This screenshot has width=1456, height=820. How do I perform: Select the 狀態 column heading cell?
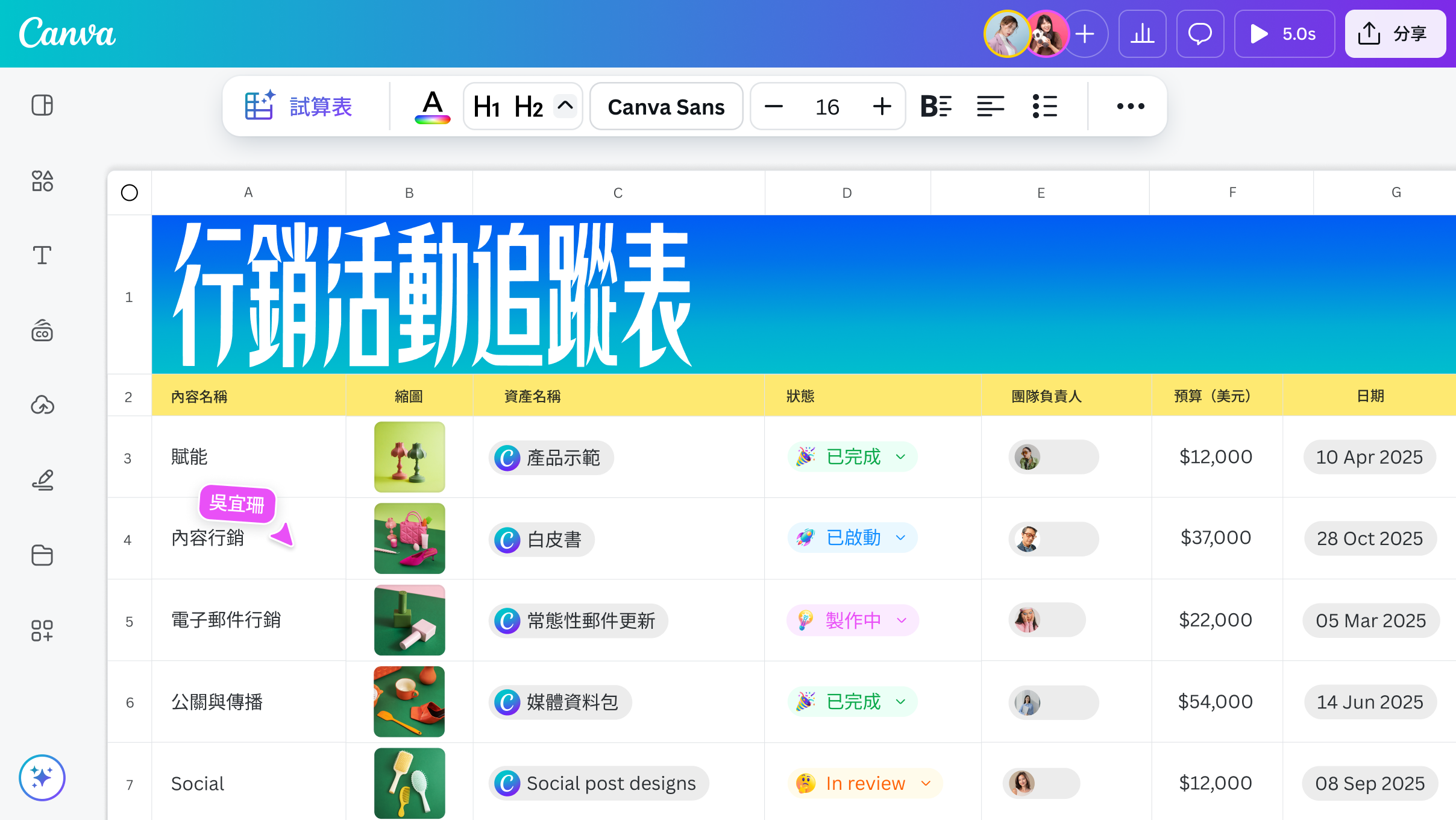(x=873, y=396)
